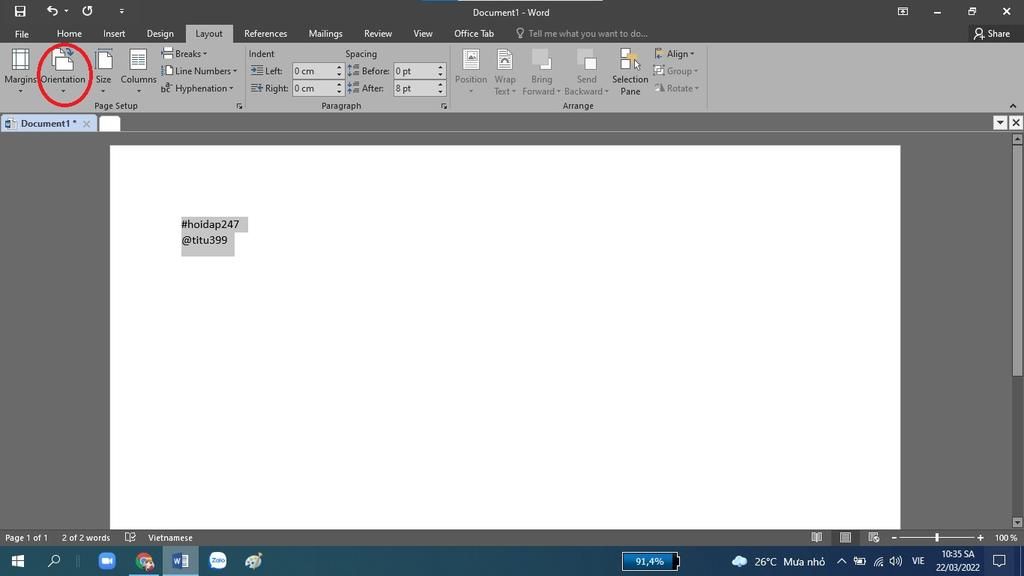This screenshot has height=576, width=1024.
Task: Open the Margins menu
Action: (x=20, y=71)
